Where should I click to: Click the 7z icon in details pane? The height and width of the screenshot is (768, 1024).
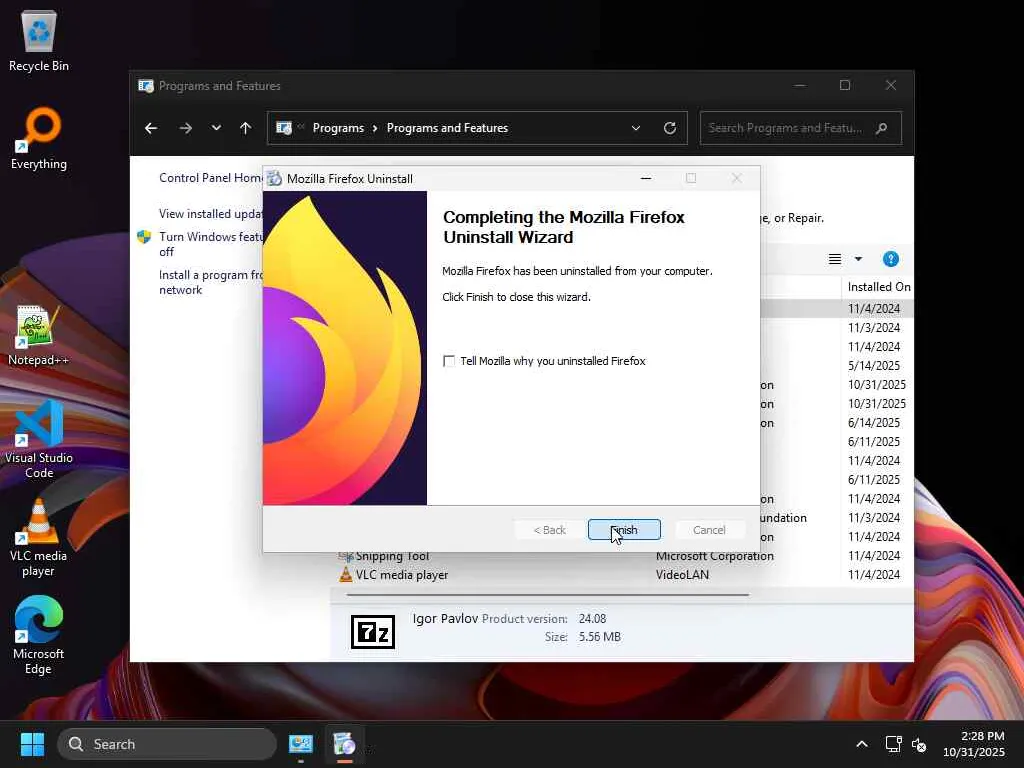pyautogui.click(x=373, y=632)
